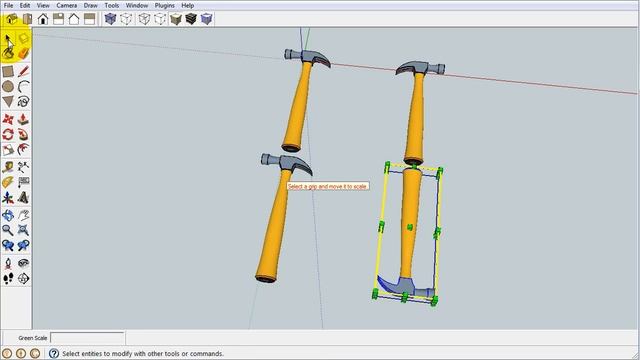Enable Shaded face style
640x360 pixels.
tap(176, 19)
